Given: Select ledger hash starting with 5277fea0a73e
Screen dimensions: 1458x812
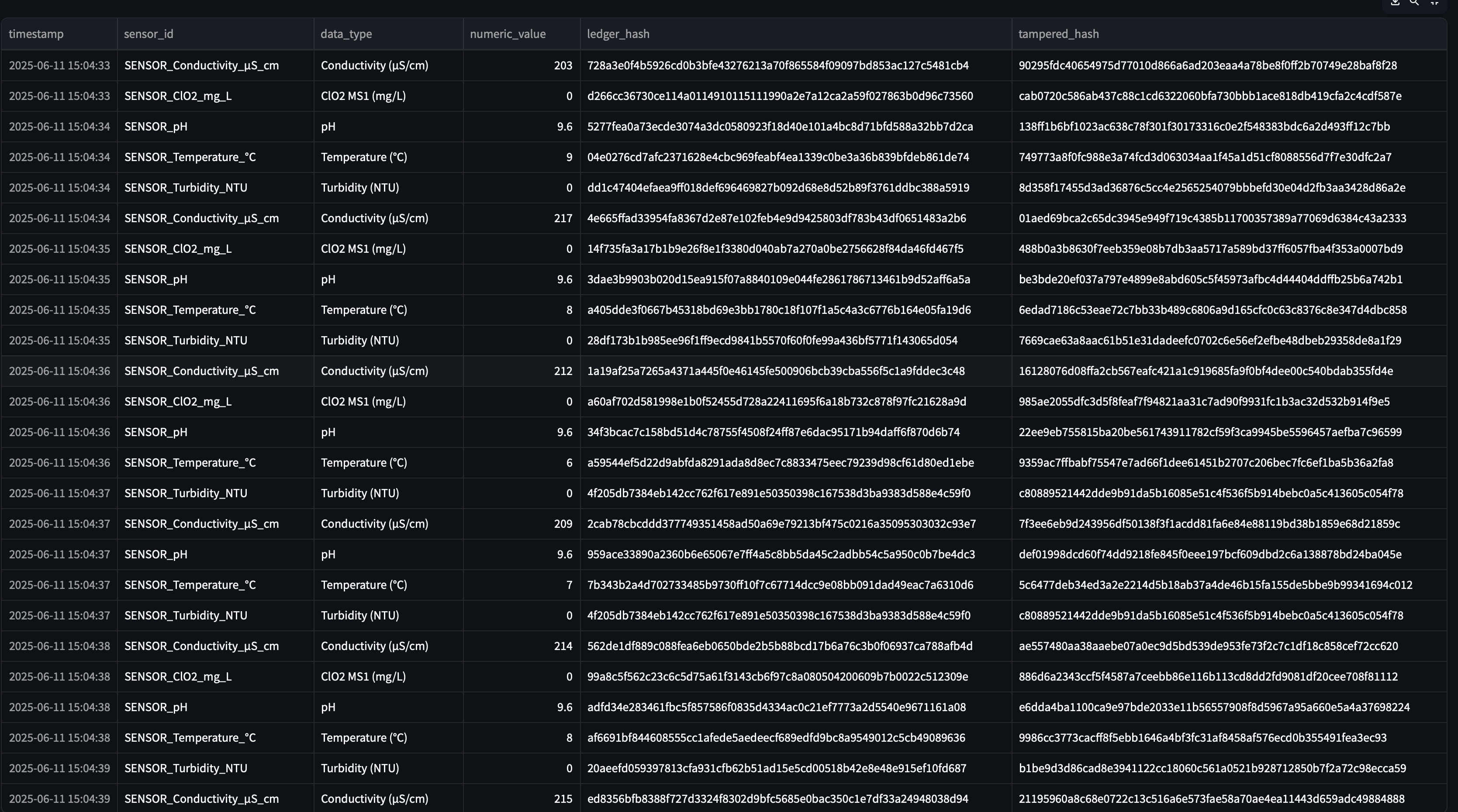Looking at the screenshot, I should tap(796, 126).
